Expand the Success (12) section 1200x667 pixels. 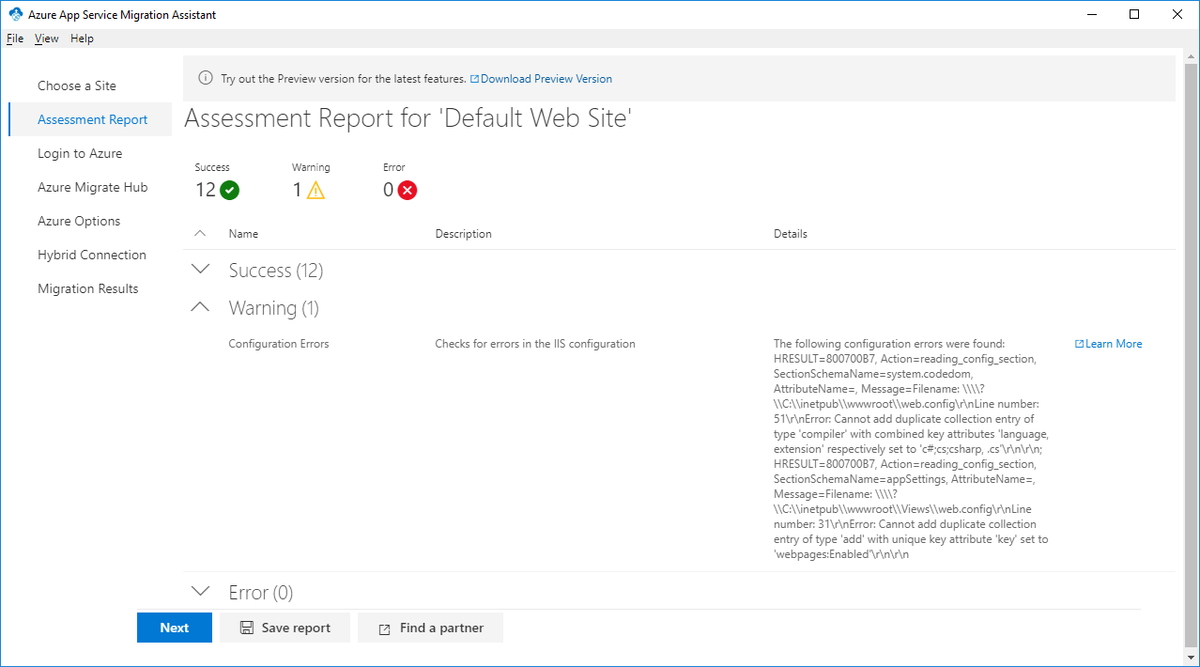(200, 270)
